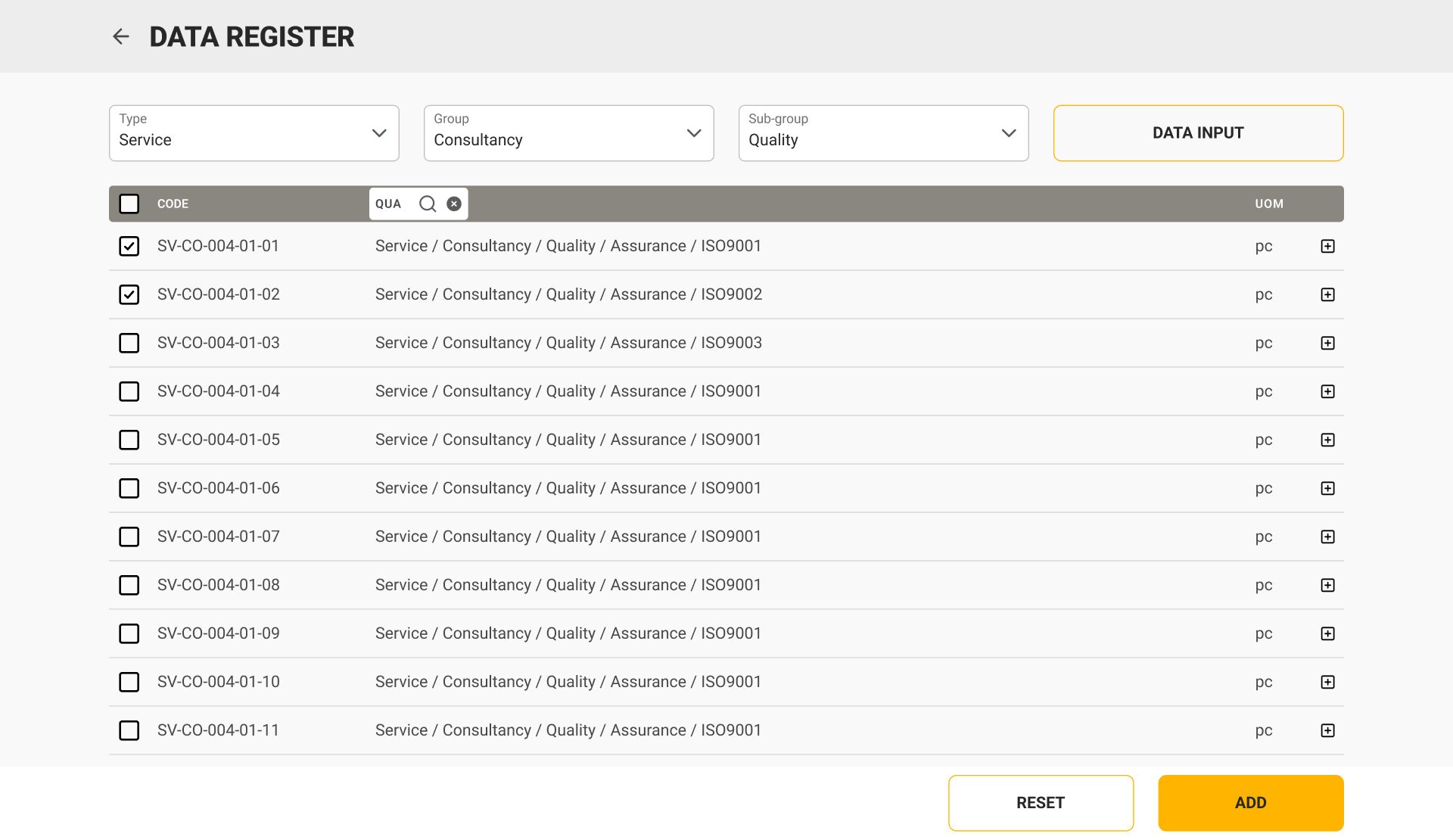Check the SV-CO-004-01-11 row checkbox
This screenshot has height=840, width=1453.
[x=129, y=730]
